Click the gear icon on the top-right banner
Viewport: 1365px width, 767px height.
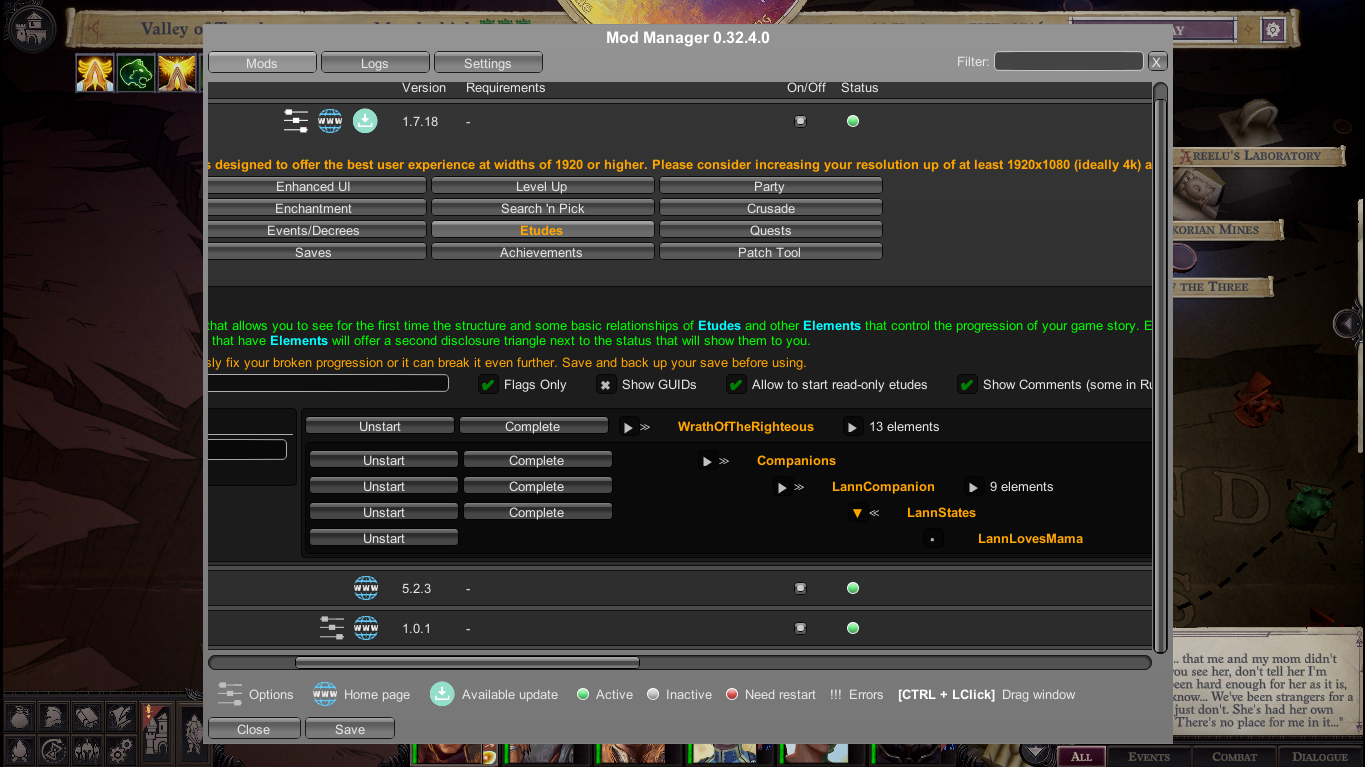pyautogui.click(x=1272, y=30)
